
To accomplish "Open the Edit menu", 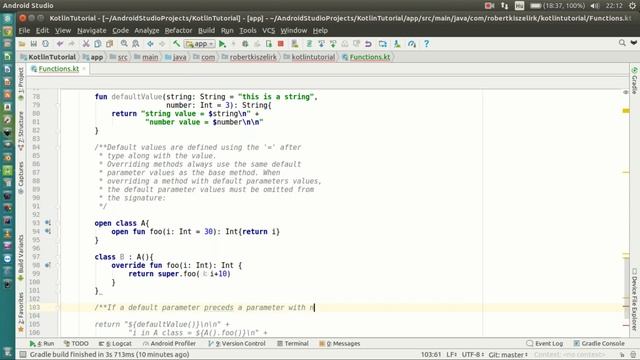I will point(42,31).
